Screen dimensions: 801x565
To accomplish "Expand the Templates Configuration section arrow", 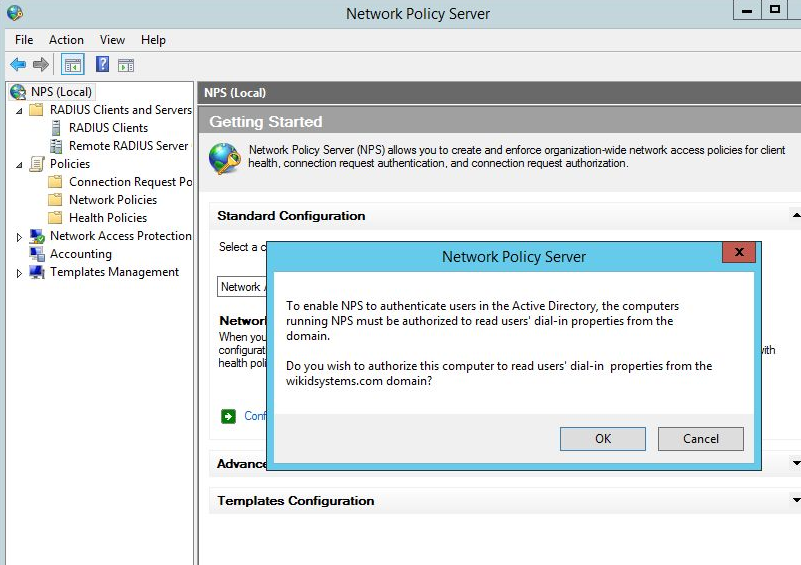I will click(x=796, y=500).
